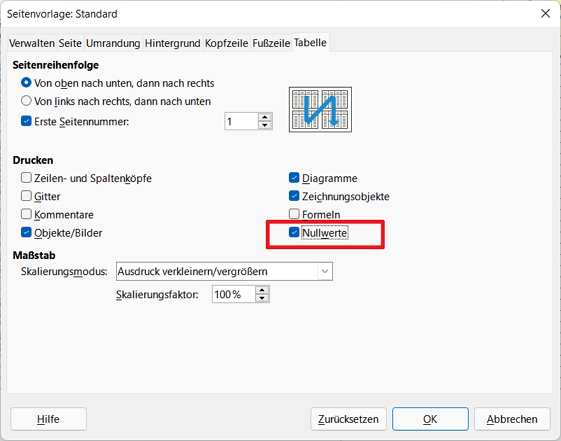Open the Skalierungsmodus dropdown
This screenshot has height=441, width=561.
coord(224,271)
